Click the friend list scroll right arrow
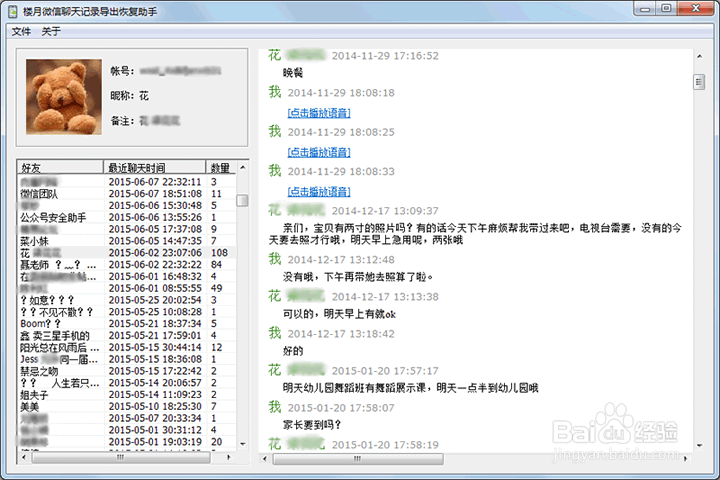This screenshot has width=720, height=480. click(x=229, y=457)
